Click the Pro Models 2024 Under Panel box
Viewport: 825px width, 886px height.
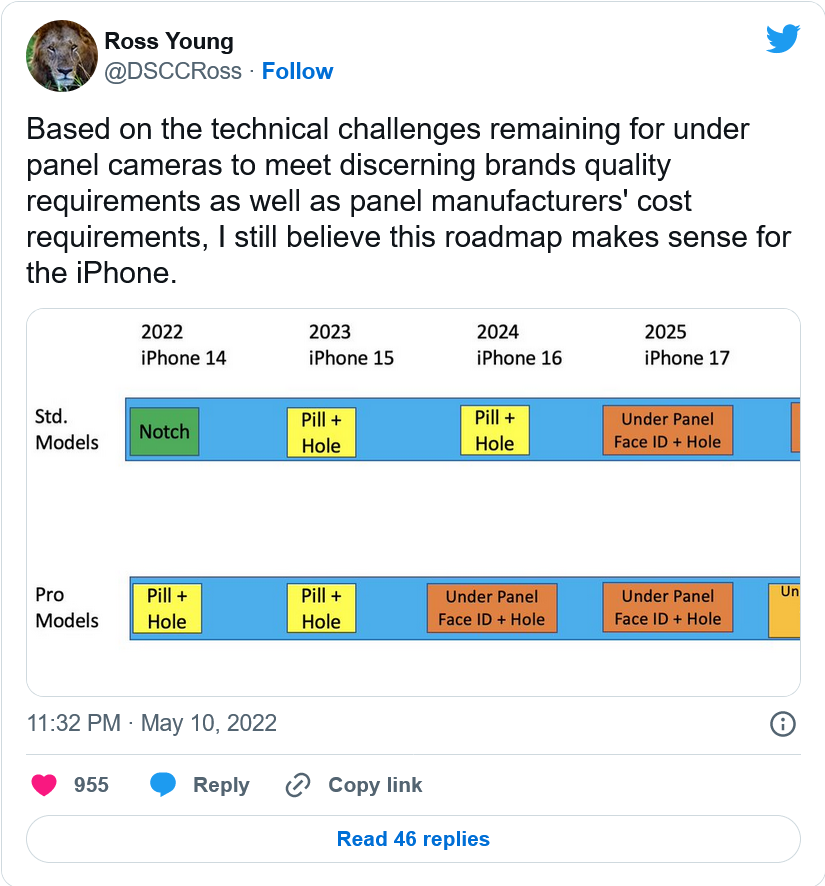tap(492, 608)
